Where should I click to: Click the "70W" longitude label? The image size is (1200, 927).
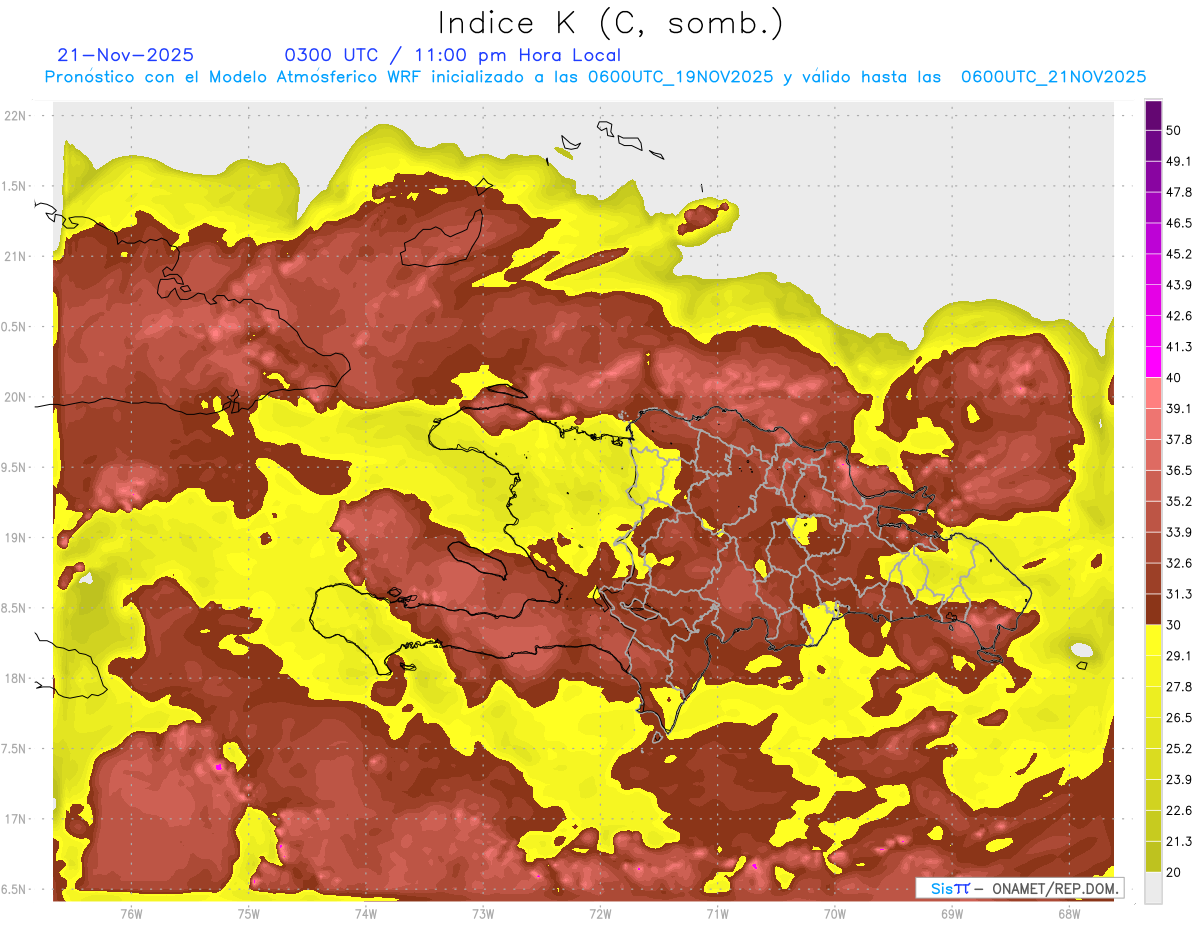[x=834, y=913]
